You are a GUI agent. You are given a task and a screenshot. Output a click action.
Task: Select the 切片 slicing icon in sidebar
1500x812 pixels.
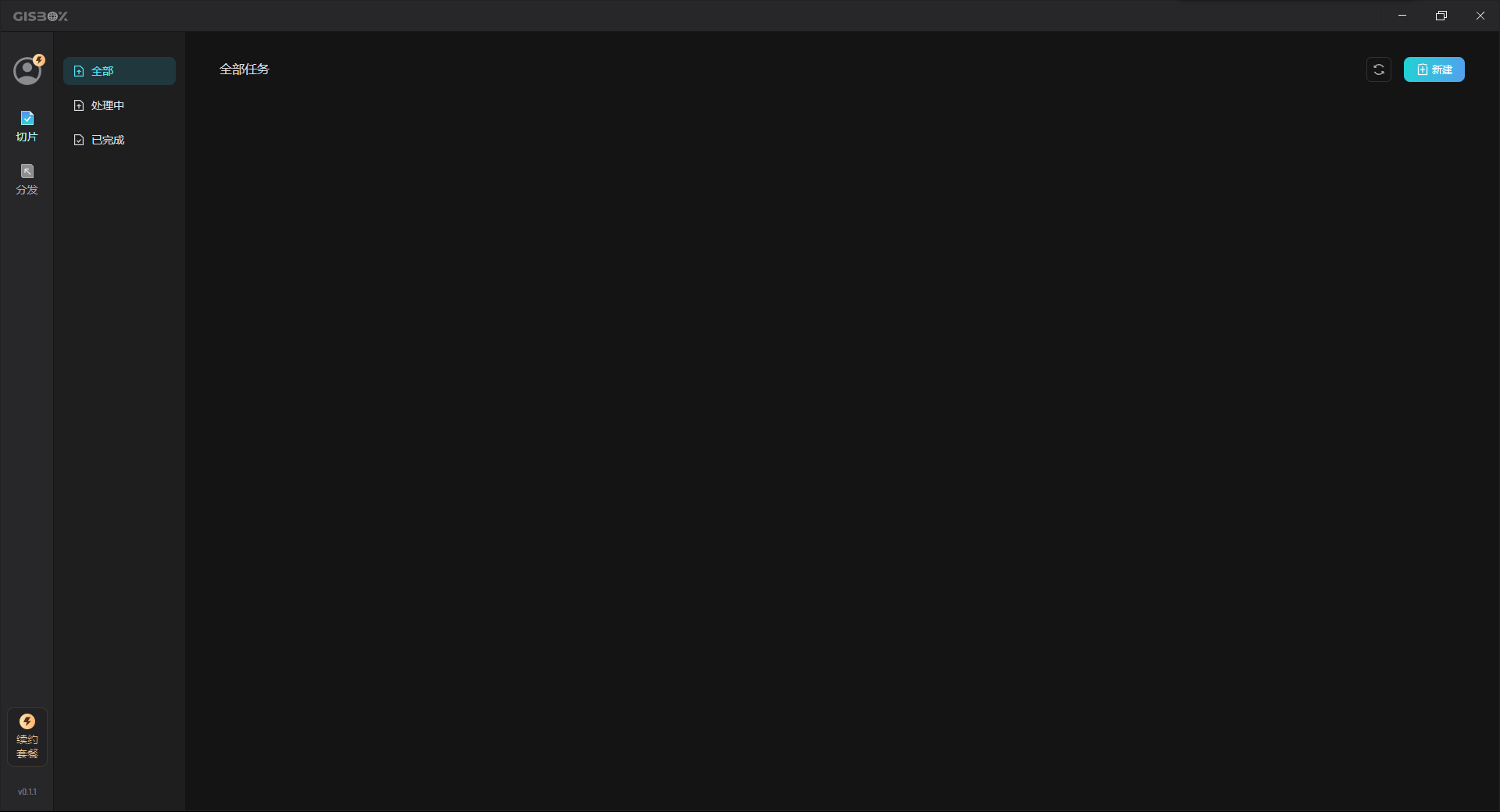pos(27,118)
